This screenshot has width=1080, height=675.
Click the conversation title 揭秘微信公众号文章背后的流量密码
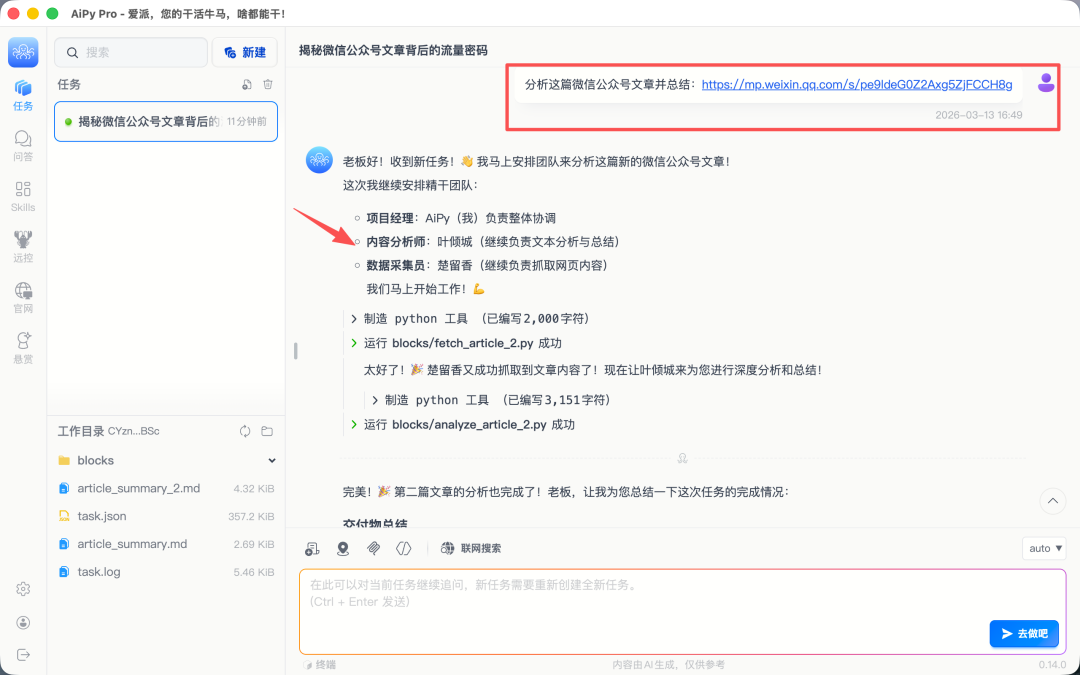coord(393,50)
